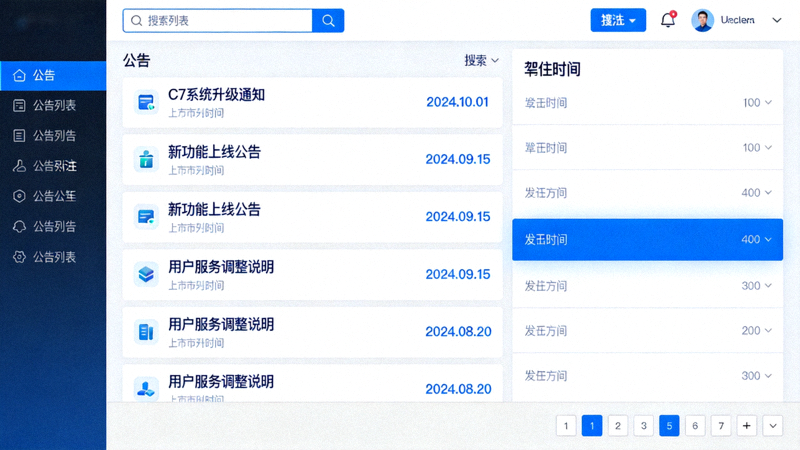Select the active 公告 sidebar item
Screen dimensions: 800x450
(x=53, y=76)
